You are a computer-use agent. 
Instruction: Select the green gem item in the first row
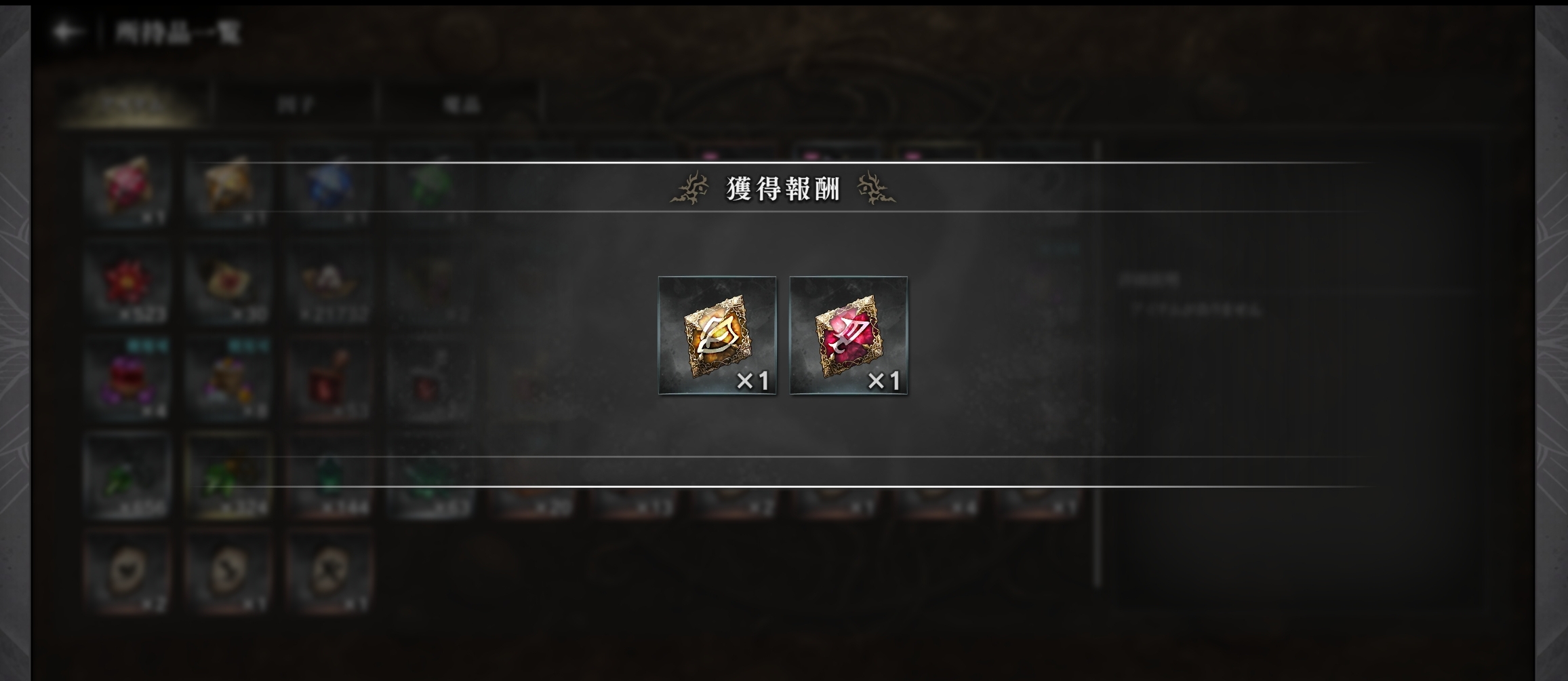pos(430,185)
